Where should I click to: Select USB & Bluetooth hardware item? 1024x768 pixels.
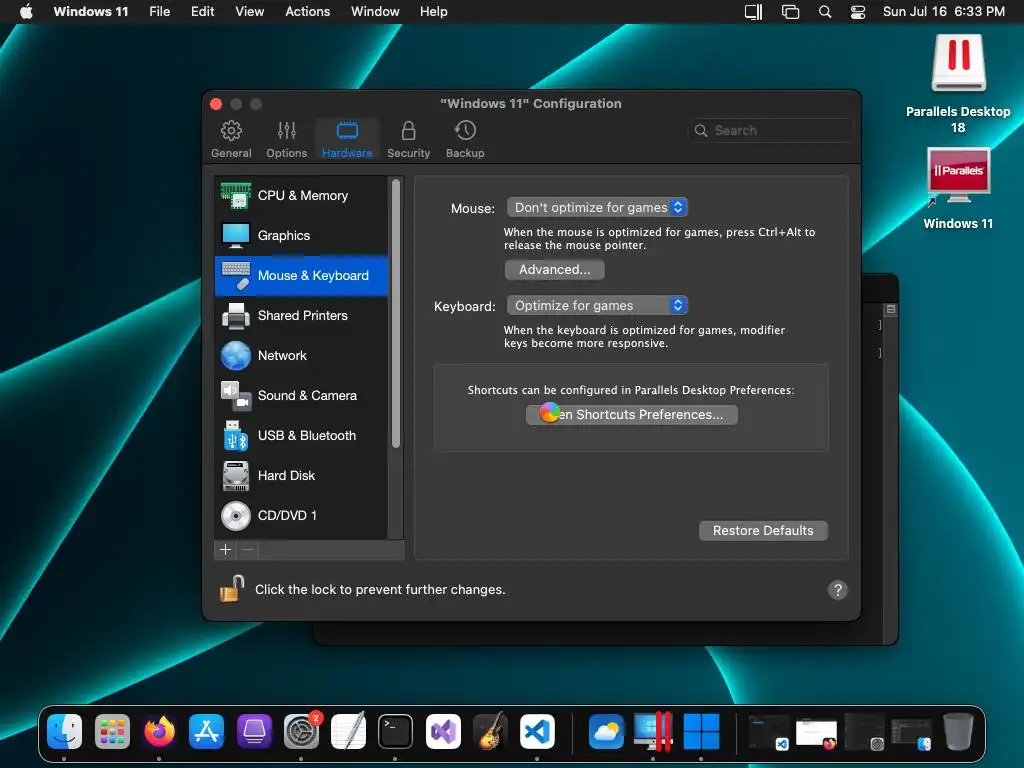[x=302, y=436]
